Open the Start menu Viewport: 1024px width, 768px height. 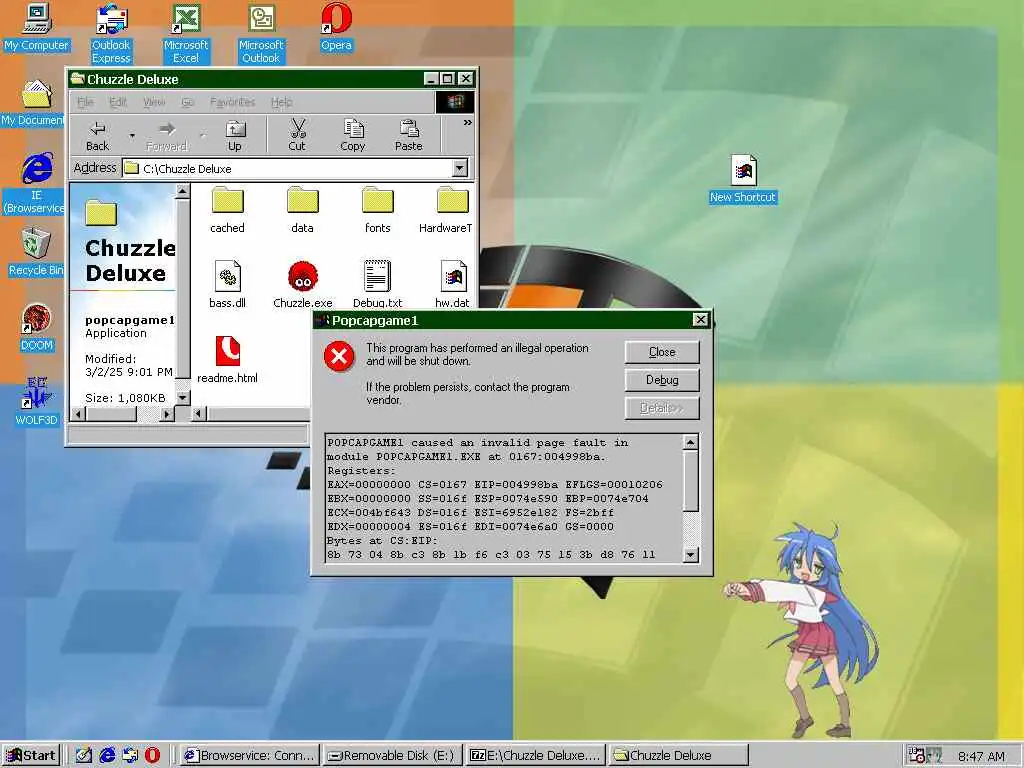(x=31, y=756)
